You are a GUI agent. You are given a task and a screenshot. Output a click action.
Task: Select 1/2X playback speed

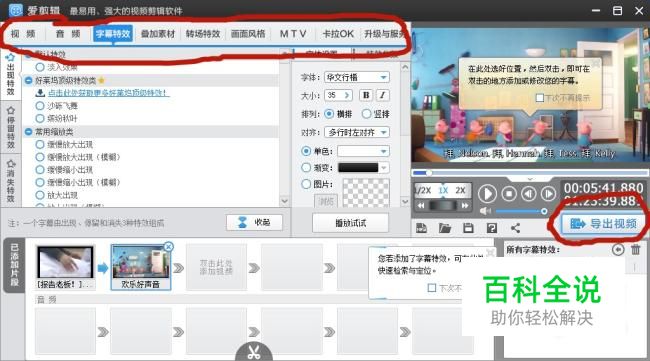[x=423, y=190]
